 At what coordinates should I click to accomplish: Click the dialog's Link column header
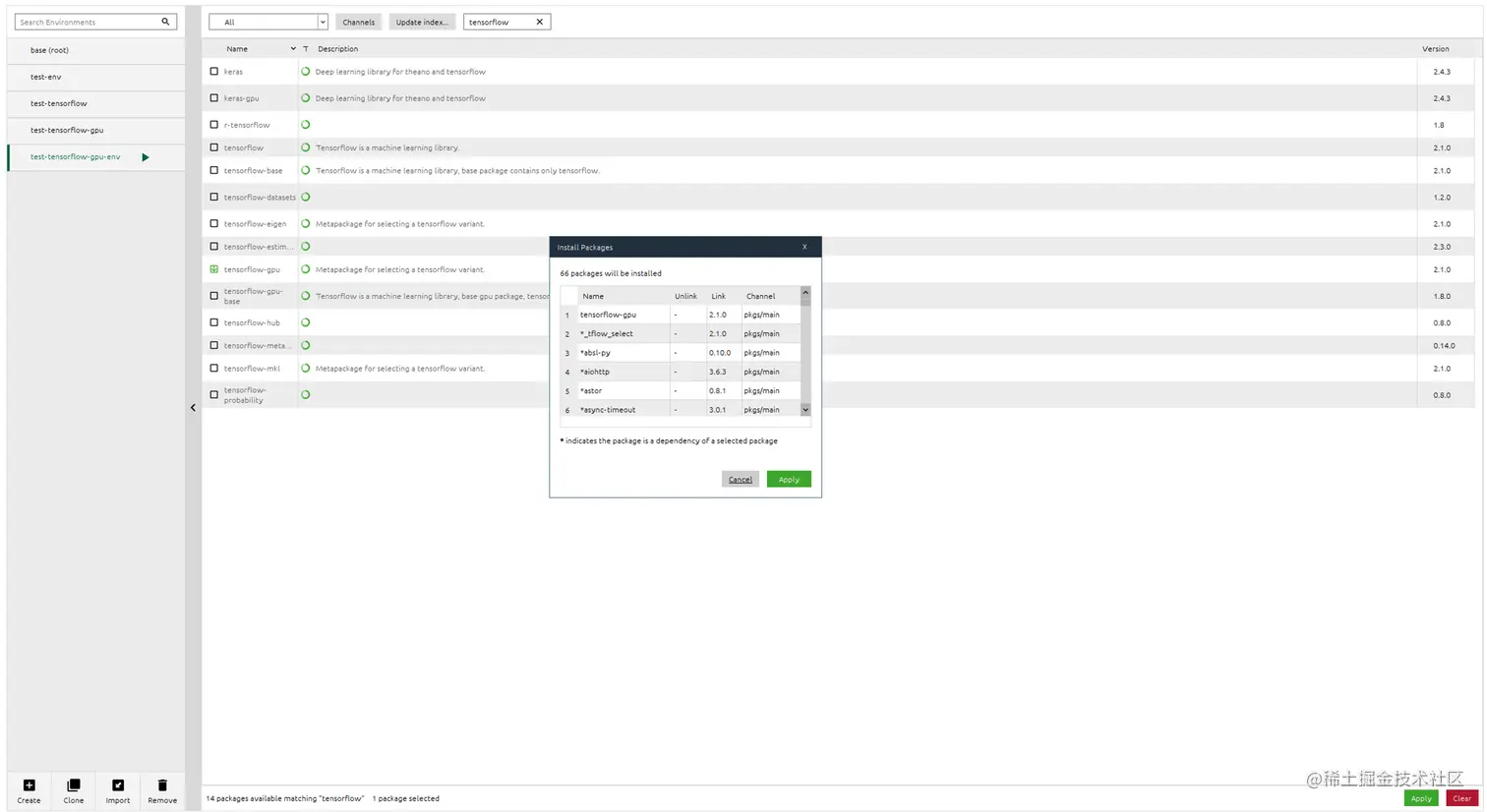(x=718, y=296)
